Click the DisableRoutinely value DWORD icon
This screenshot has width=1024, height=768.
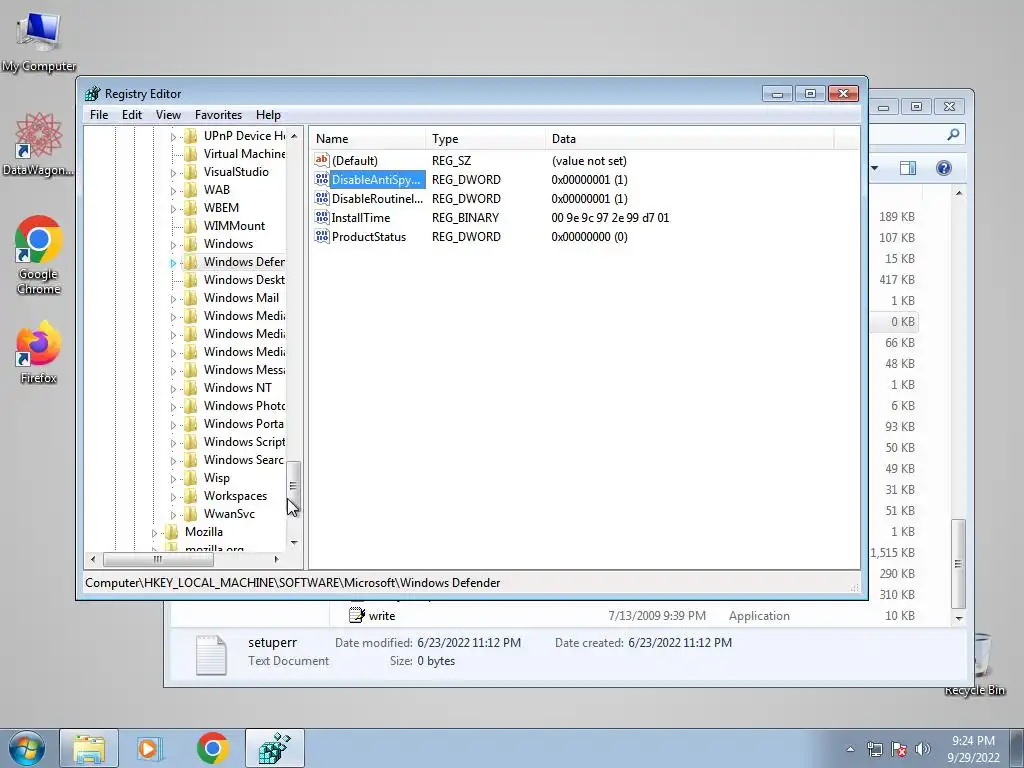coord(321,198)
